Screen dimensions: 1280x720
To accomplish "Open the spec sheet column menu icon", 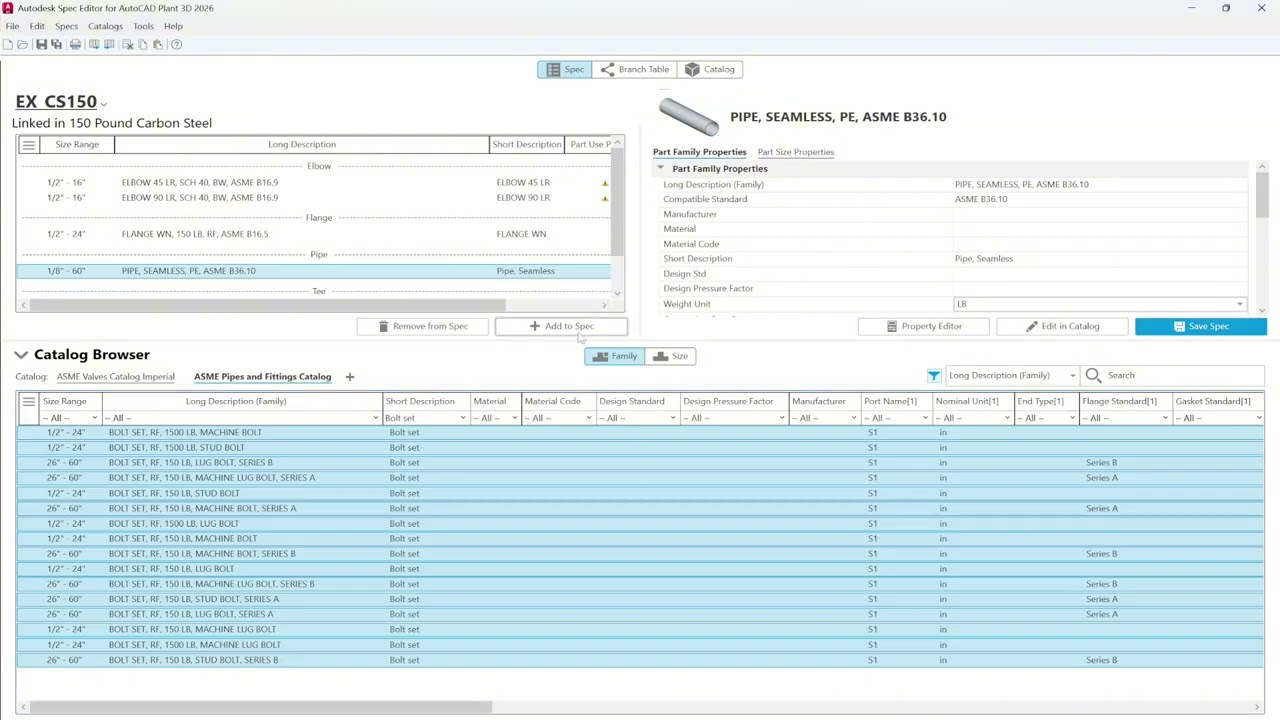I will (x=28, y=145).
